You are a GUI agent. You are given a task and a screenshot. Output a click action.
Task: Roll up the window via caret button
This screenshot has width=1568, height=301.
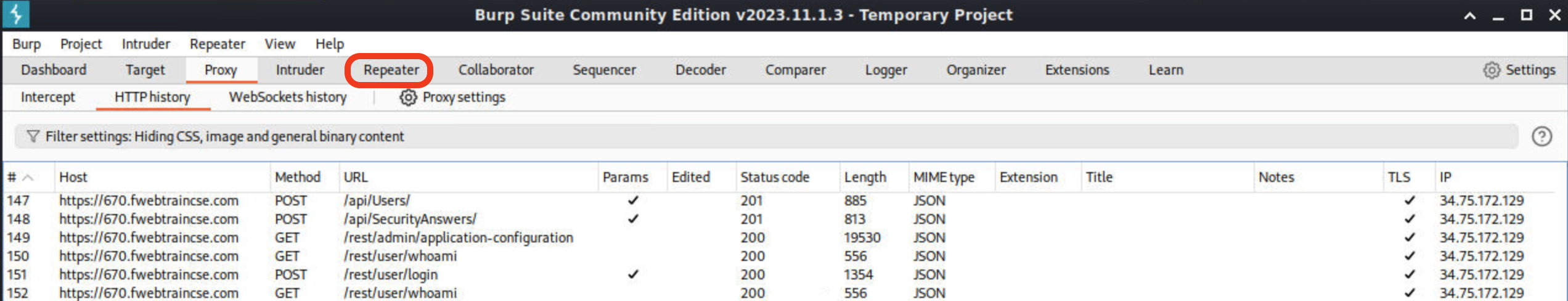pos(1469,15)
